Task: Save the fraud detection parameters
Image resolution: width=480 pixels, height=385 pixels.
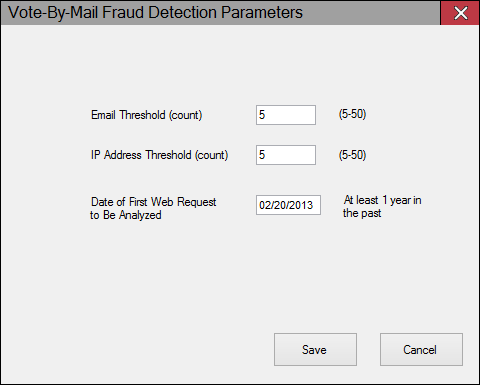Action: point(315,349)
